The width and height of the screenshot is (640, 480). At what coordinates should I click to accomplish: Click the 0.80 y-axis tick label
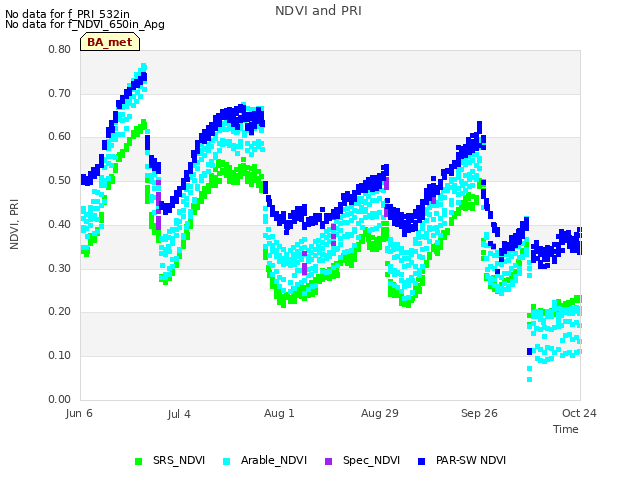click(x=60, y=49)
